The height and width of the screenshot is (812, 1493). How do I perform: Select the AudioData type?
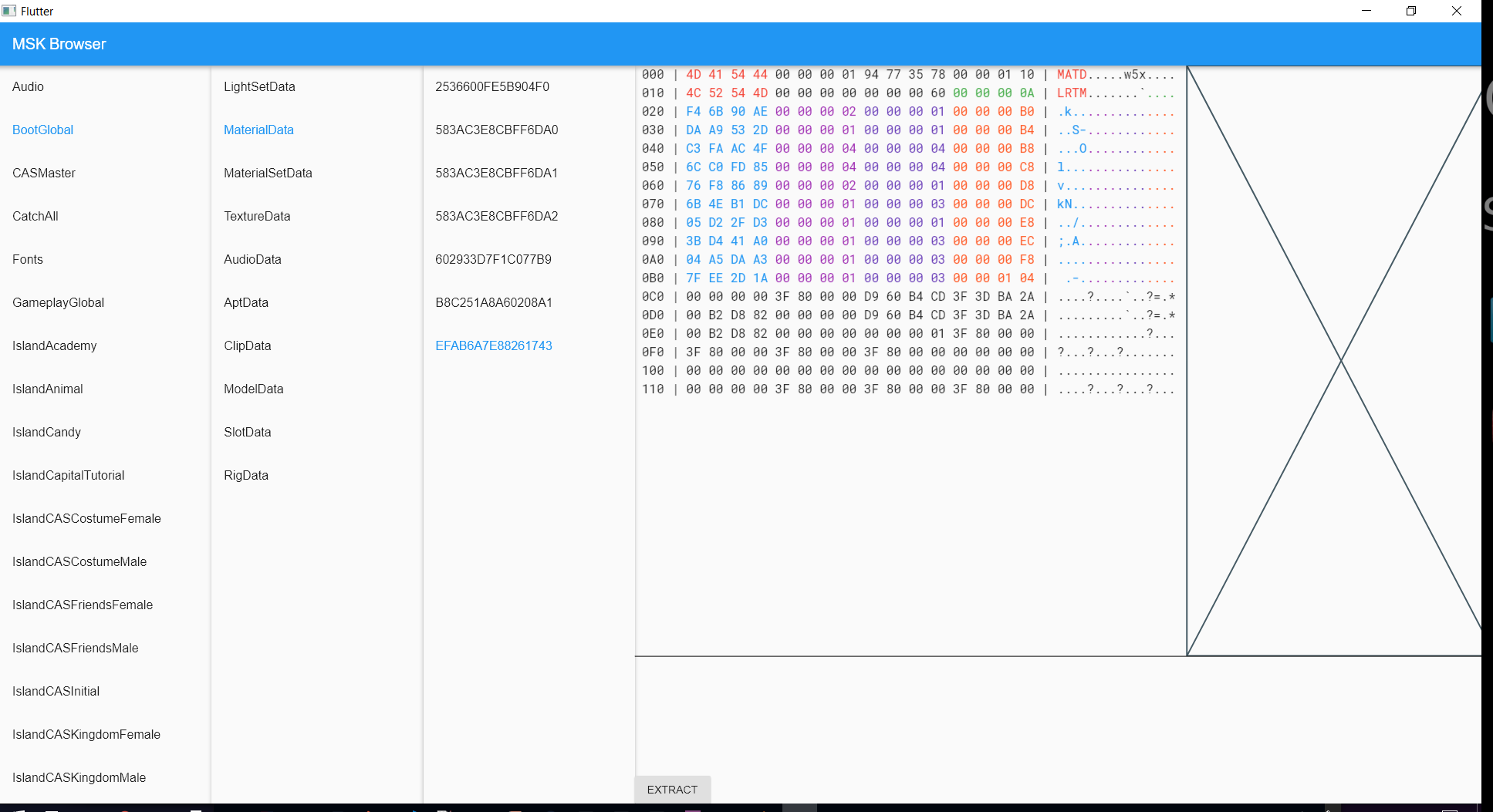coord(252,259)
